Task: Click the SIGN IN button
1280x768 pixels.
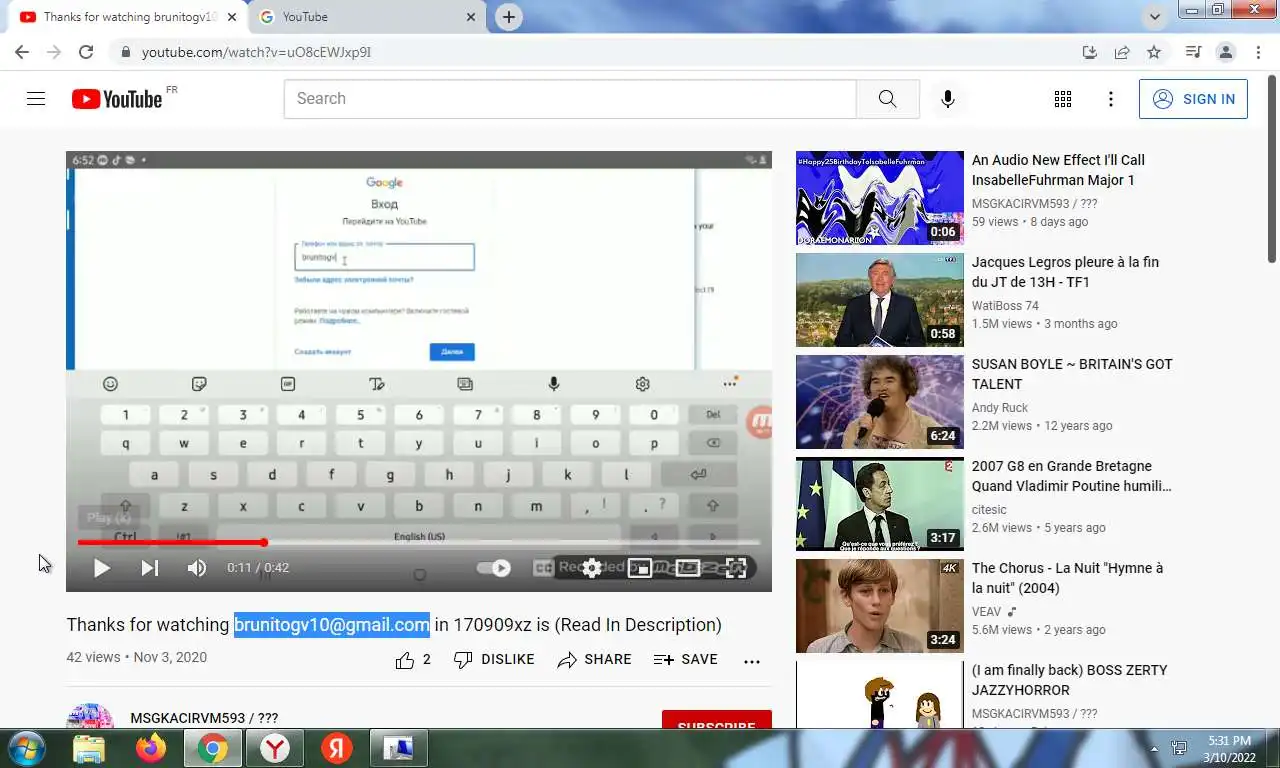Action: point(1193,99)
